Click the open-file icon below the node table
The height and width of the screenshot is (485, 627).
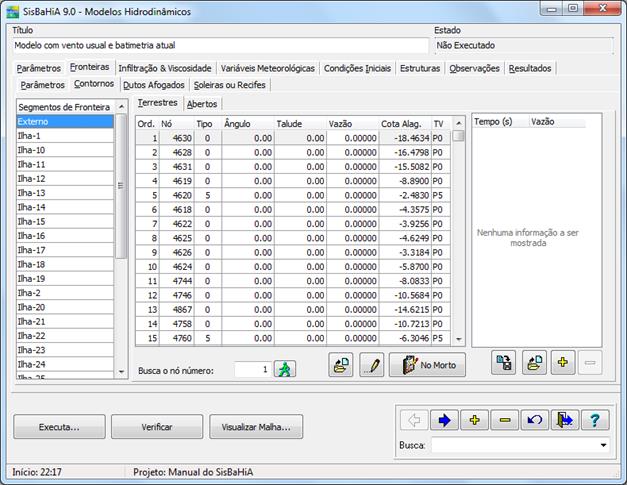tap(341, 364)
